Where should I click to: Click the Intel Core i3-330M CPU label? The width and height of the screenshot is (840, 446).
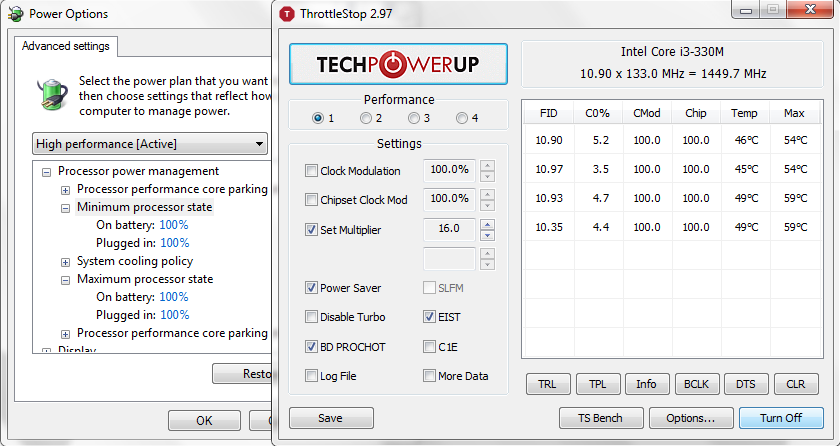click(672, 52)
